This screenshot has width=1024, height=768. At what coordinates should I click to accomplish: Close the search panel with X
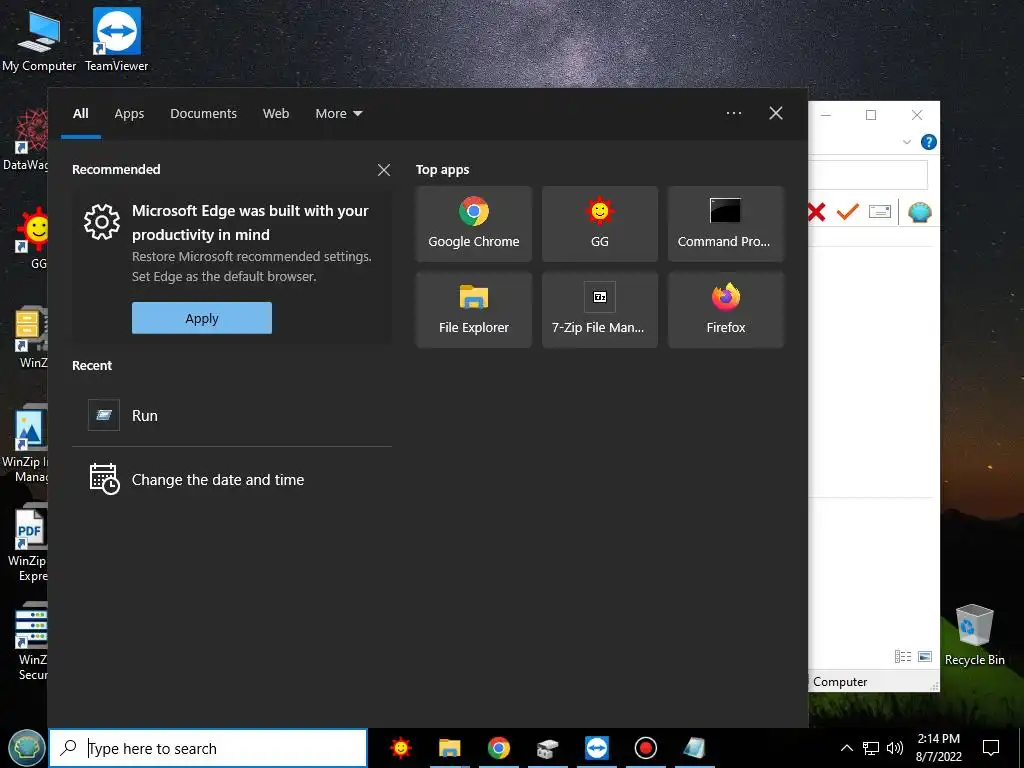(775, 114)
